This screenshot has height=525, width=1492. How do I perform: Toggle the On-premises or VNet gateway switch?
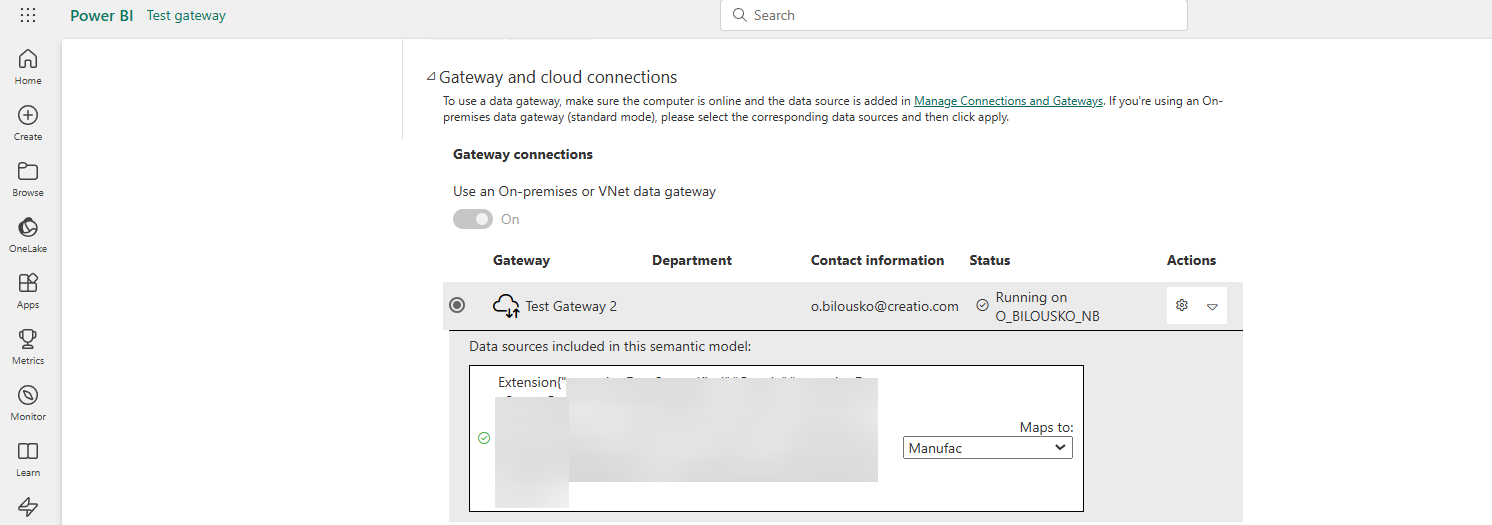[x=473, y=219]
